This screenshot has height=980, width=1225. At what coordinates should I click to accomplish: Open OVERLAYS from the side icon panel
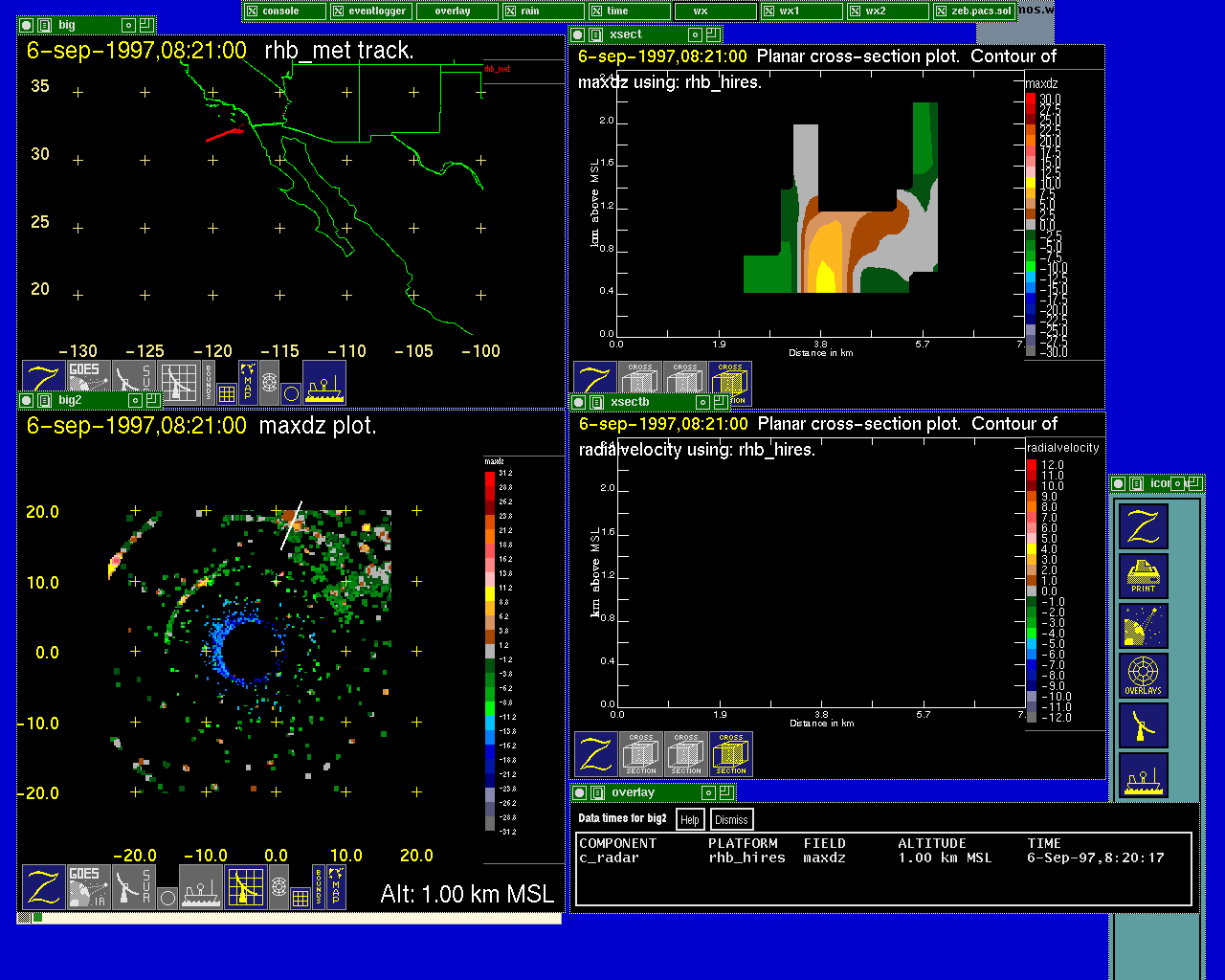[x=1144, y=676]
